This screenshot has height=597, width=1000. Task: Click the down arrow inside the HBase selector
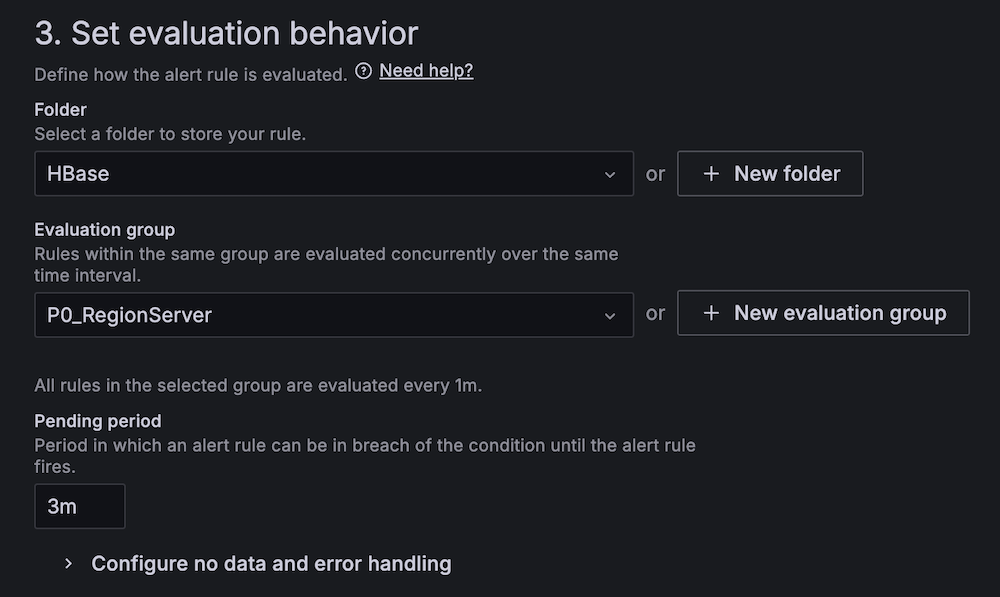tap(611, 173)
